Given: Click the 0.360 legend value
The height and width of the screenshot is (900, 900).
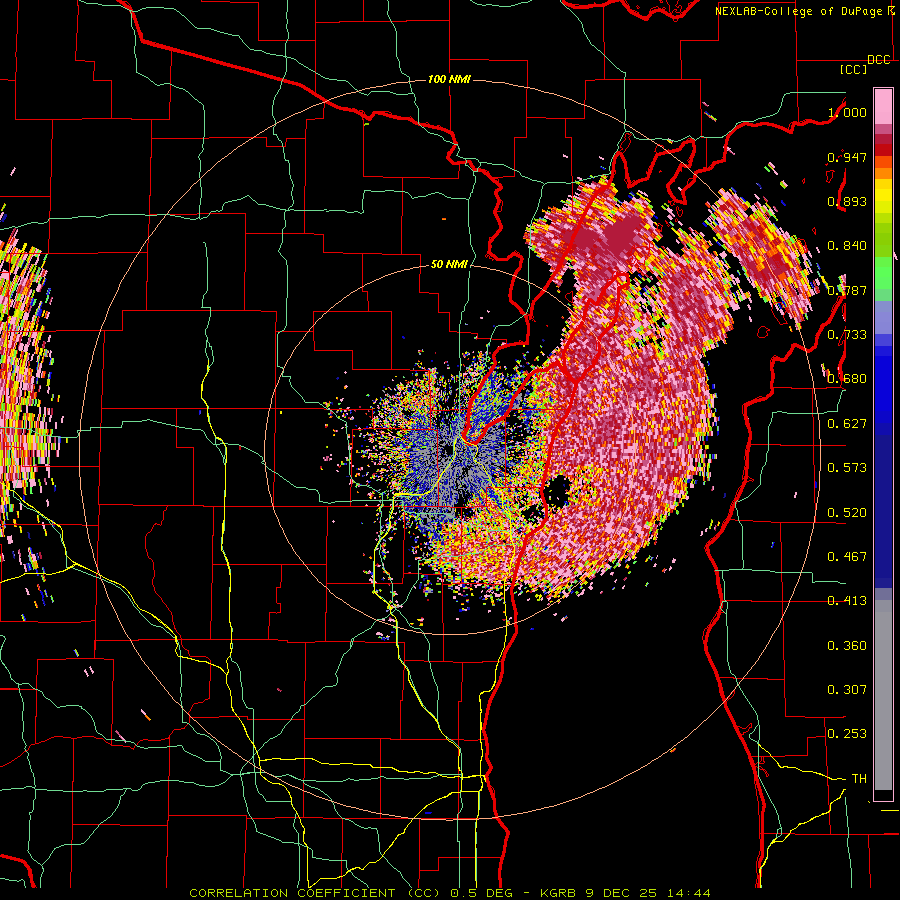Looking at the screenshot, I should point(847,646).
